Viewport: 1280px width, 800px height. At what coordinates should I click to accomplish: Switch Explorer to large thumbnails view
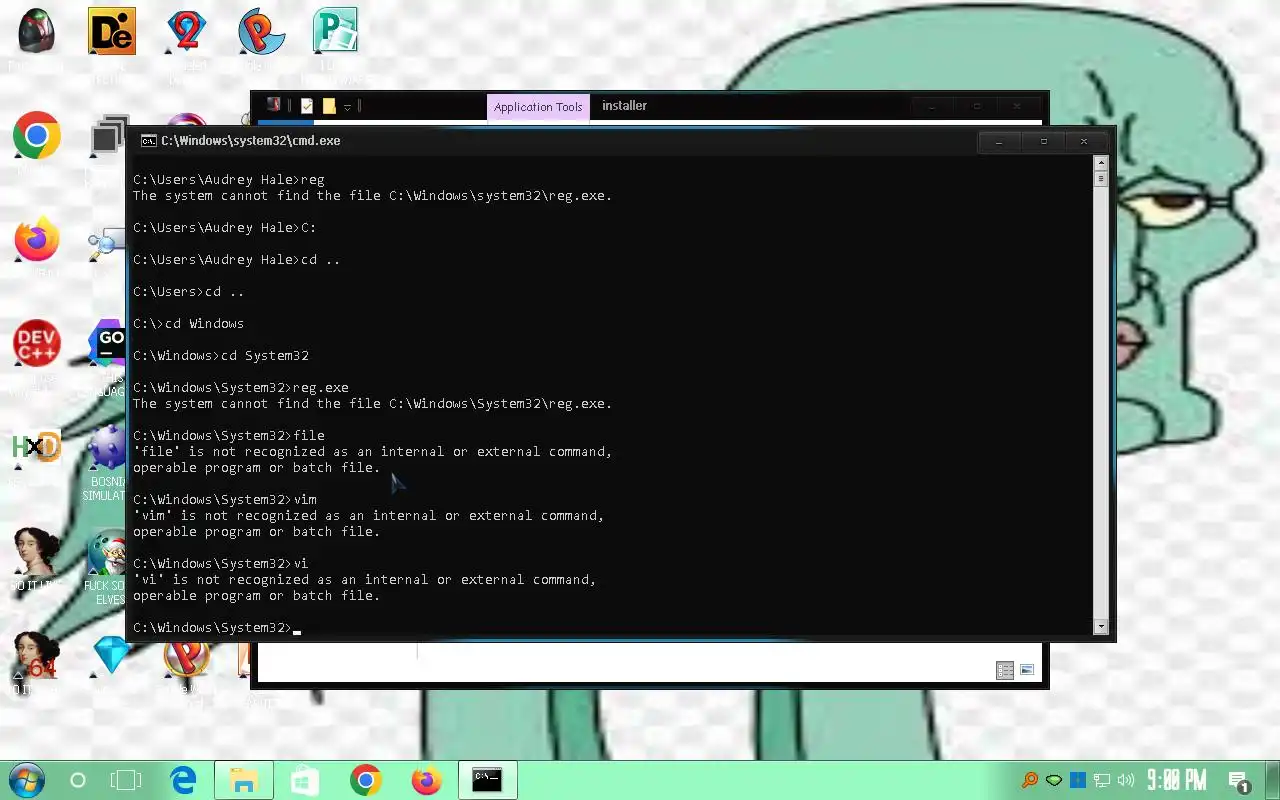(x=1026, y=670)
